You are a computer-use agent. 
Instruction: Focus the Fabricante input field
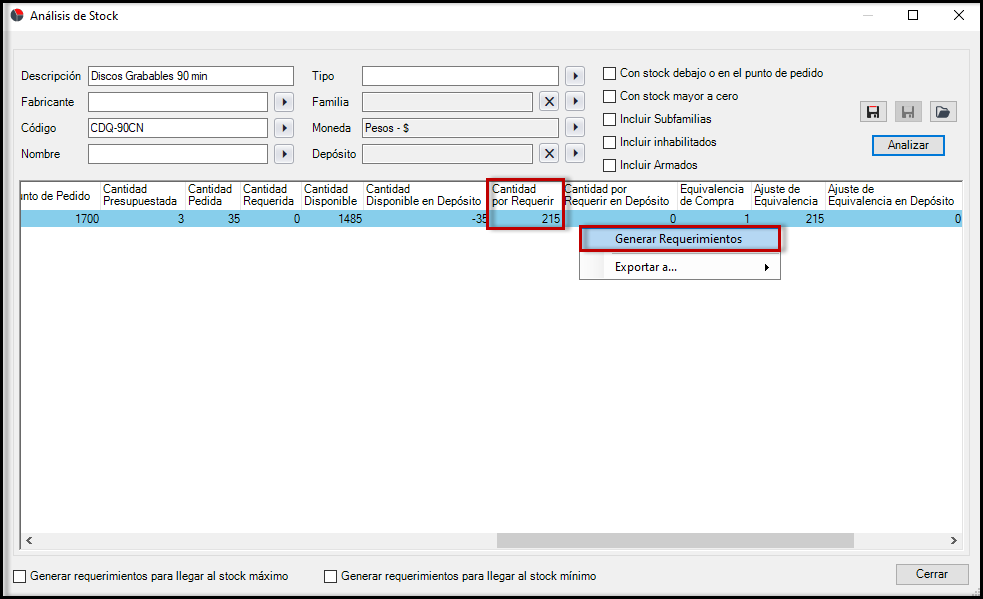178,102
